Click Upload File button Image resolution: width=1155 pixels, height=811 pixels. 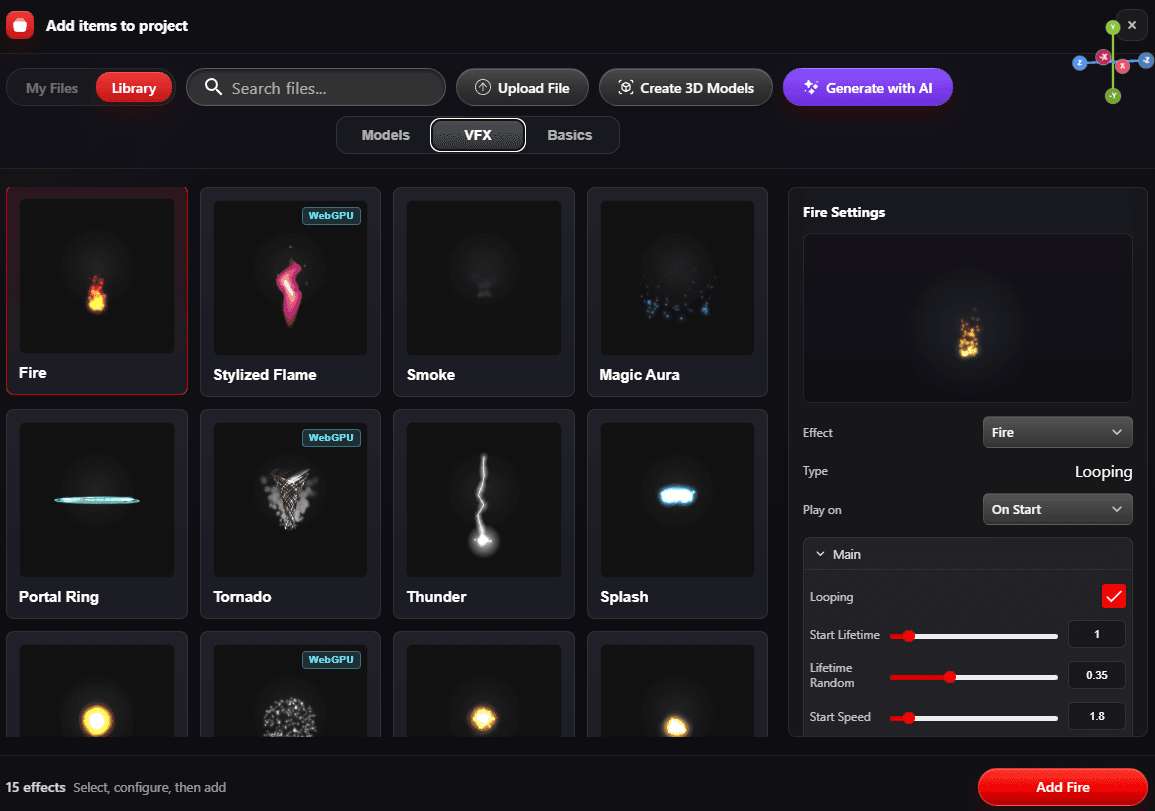pyautogui.click(x=522, y=87)
